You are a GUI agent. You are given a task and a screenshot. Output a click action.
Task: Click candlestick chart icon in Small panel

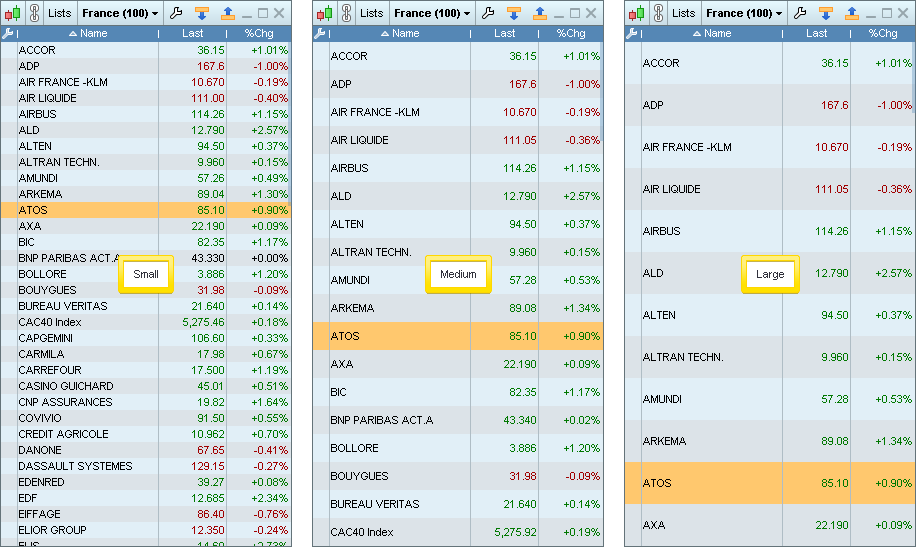(12, 14)
